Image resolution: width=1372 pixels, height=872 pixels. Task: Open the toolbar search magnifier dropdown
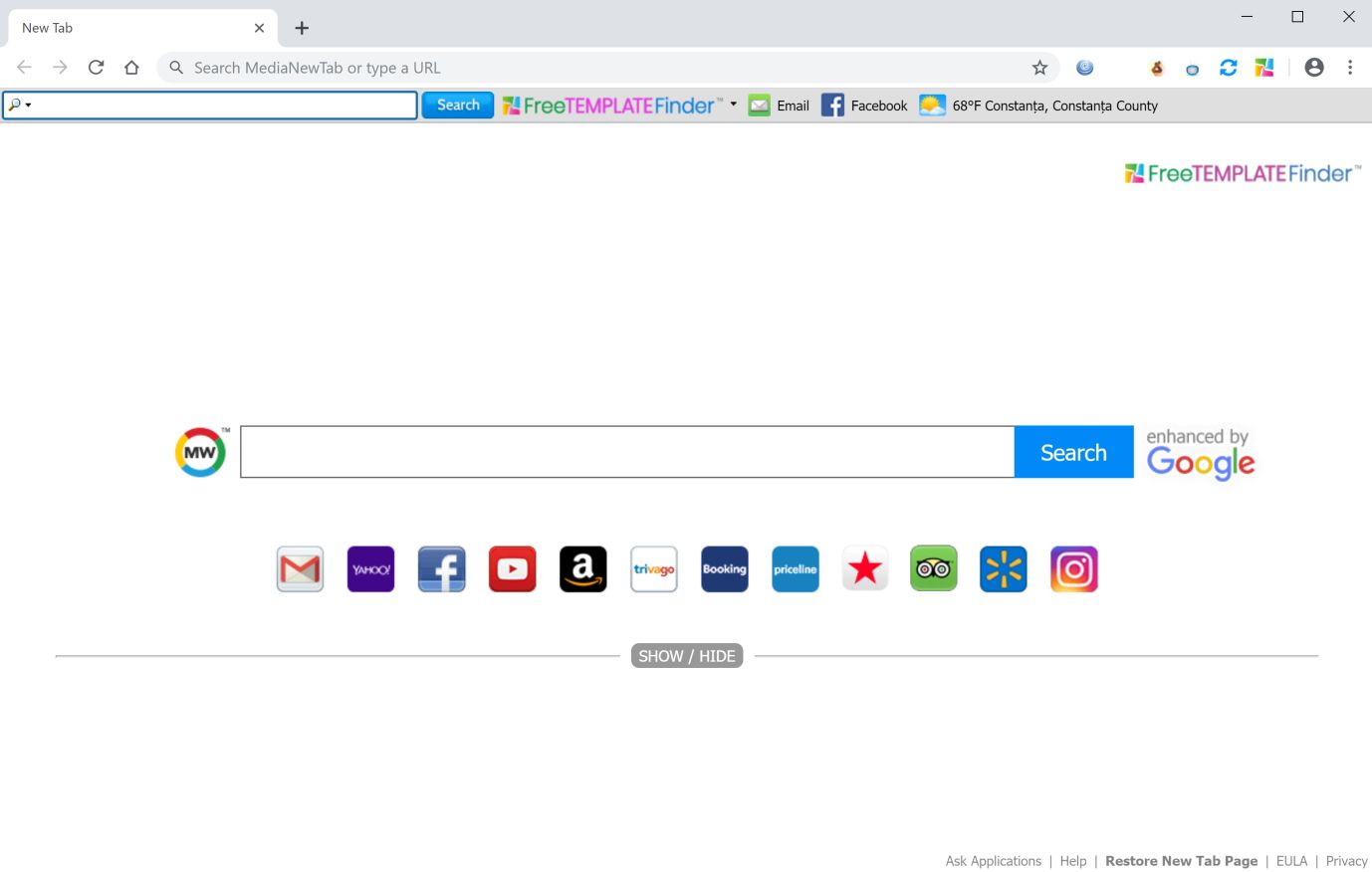19,105
